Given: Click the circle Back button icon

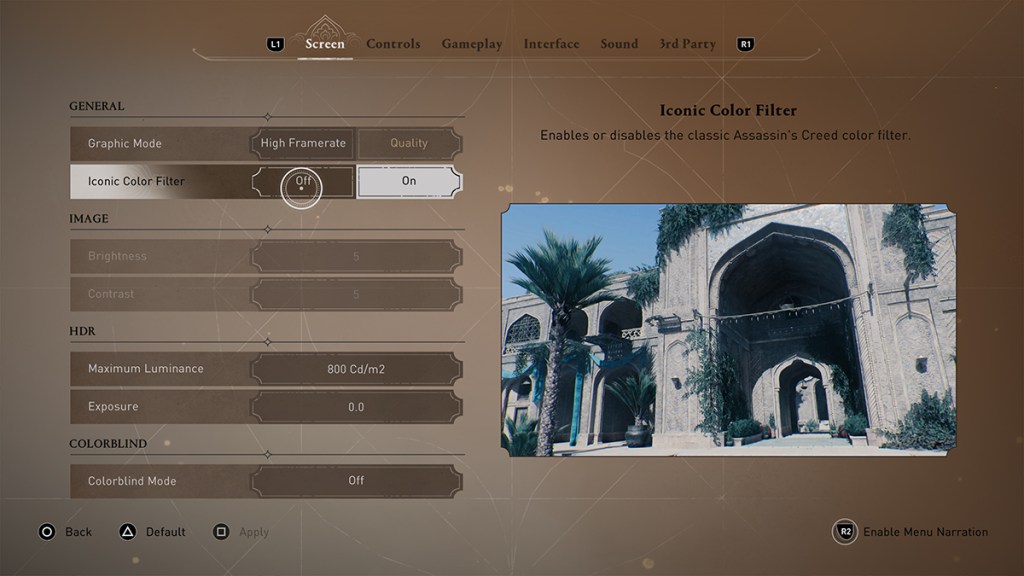Looking at the screenshot, I should coord(47,532).
